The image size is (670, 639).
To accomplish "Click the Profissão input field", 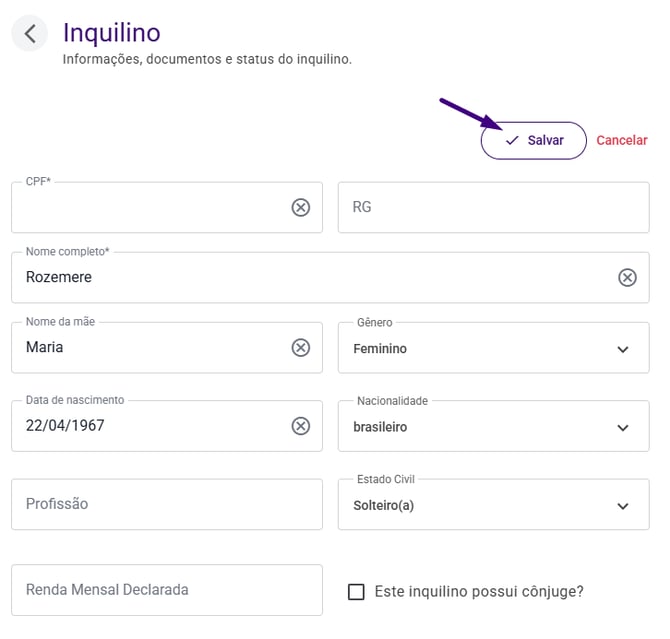I will point(166,504).
